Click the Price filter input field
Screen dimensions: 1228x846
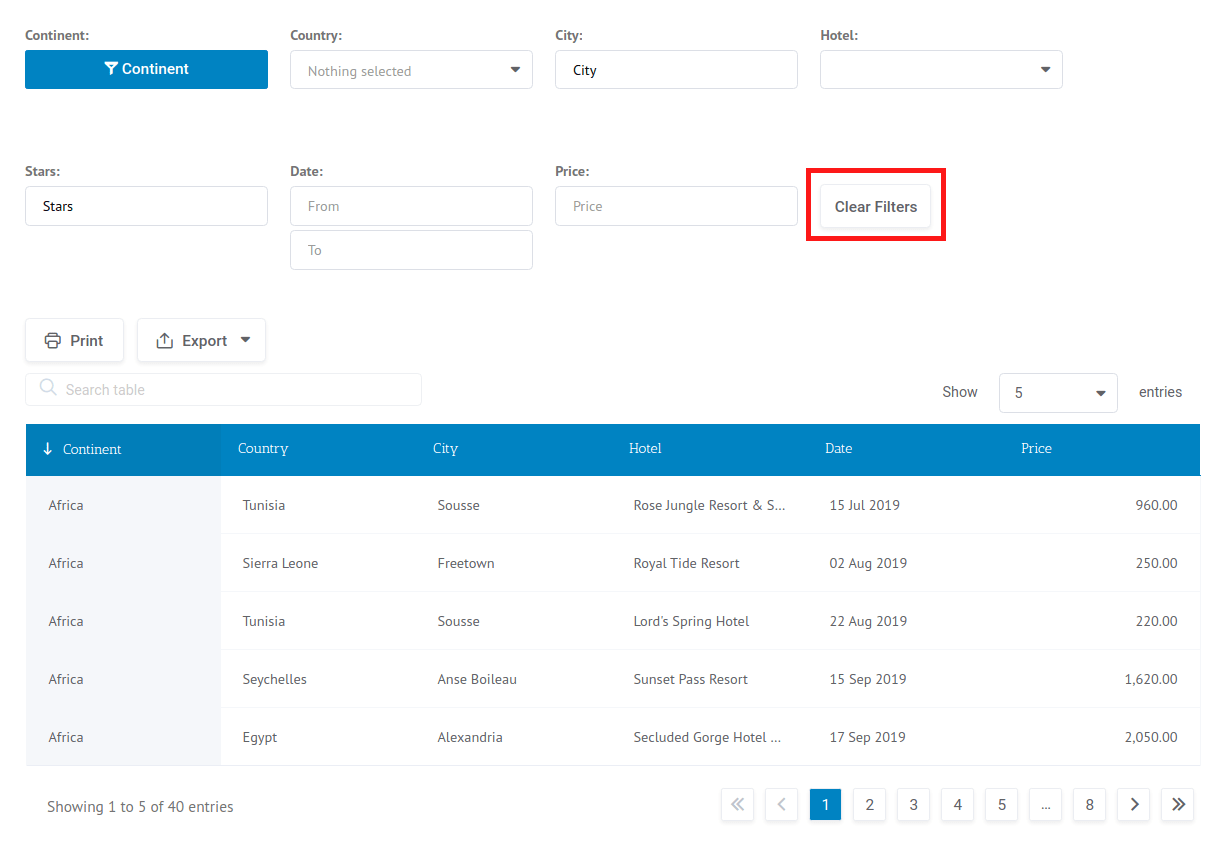tap(676, 206)
